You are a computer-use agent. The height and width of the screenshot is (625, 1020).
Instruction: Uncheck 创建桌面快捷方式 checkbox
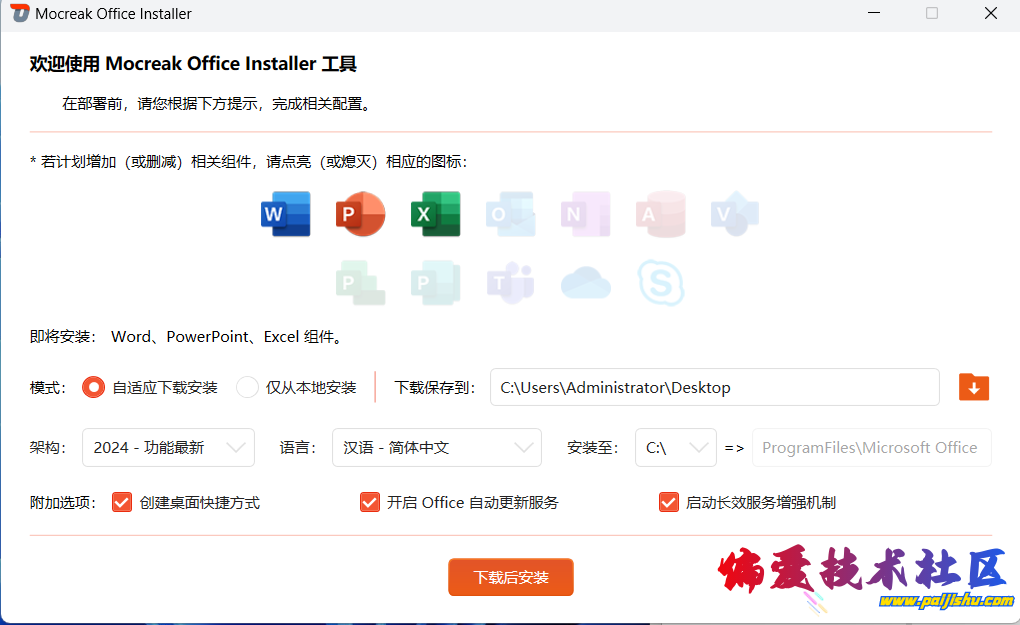[122, 502]
